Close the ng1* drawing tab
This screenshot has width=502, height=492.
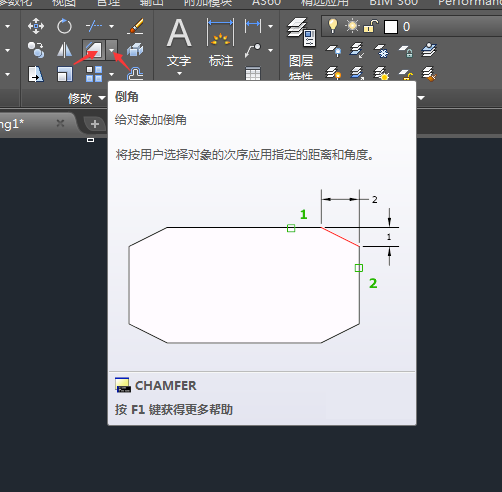pyautogui.click(x=60, y=123)
